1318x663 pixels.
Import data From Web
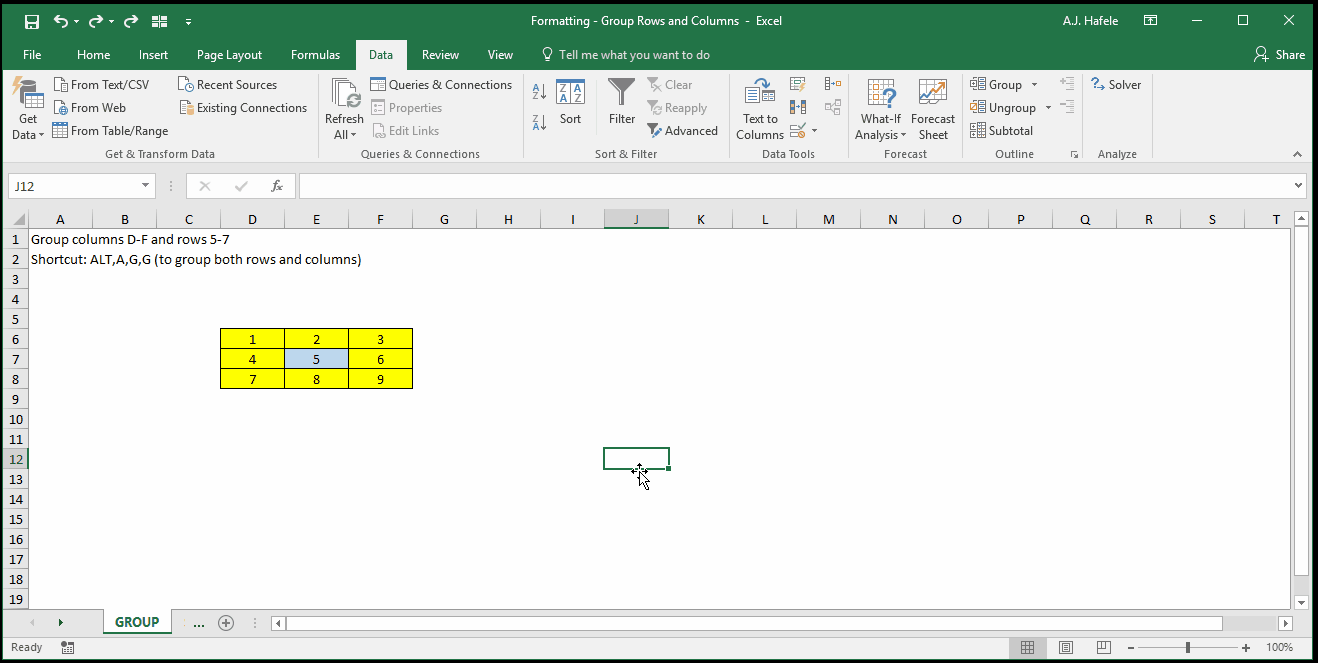(x=90, y=108)
